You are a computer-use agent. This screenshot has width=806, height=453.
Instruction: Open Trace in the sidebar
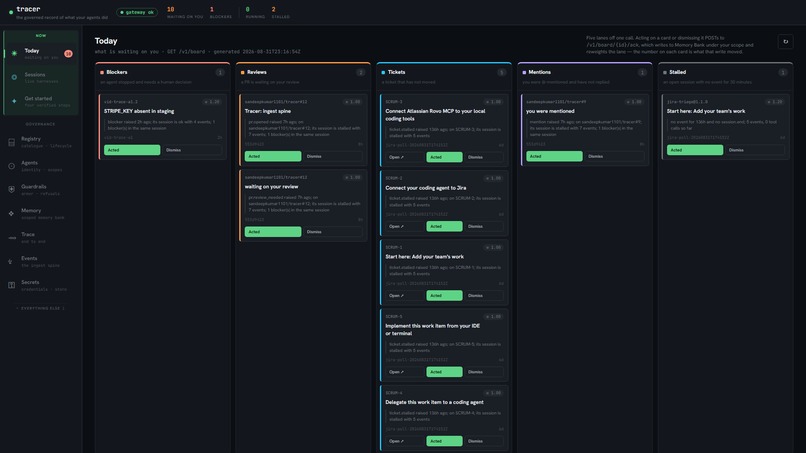coord(41,238)
